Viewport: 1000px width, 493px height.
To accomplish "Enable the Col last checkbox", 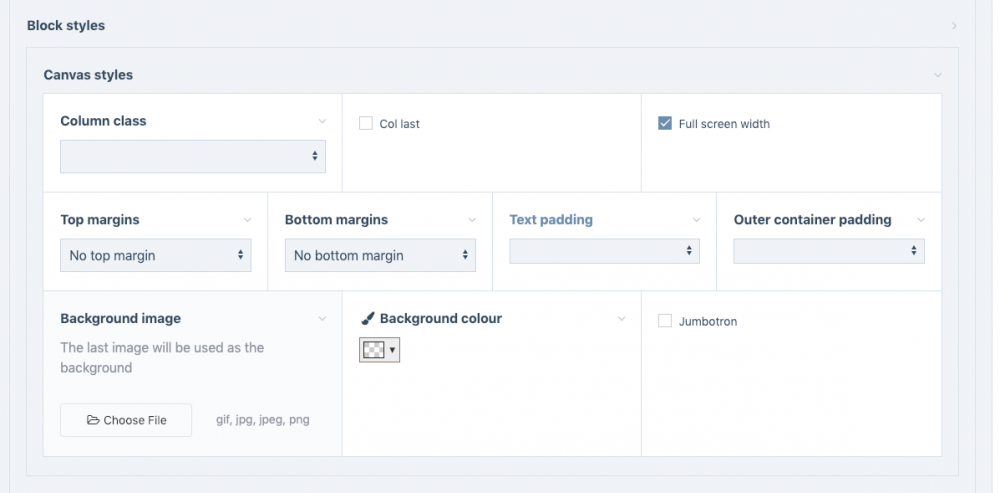I will coord(366,124).
